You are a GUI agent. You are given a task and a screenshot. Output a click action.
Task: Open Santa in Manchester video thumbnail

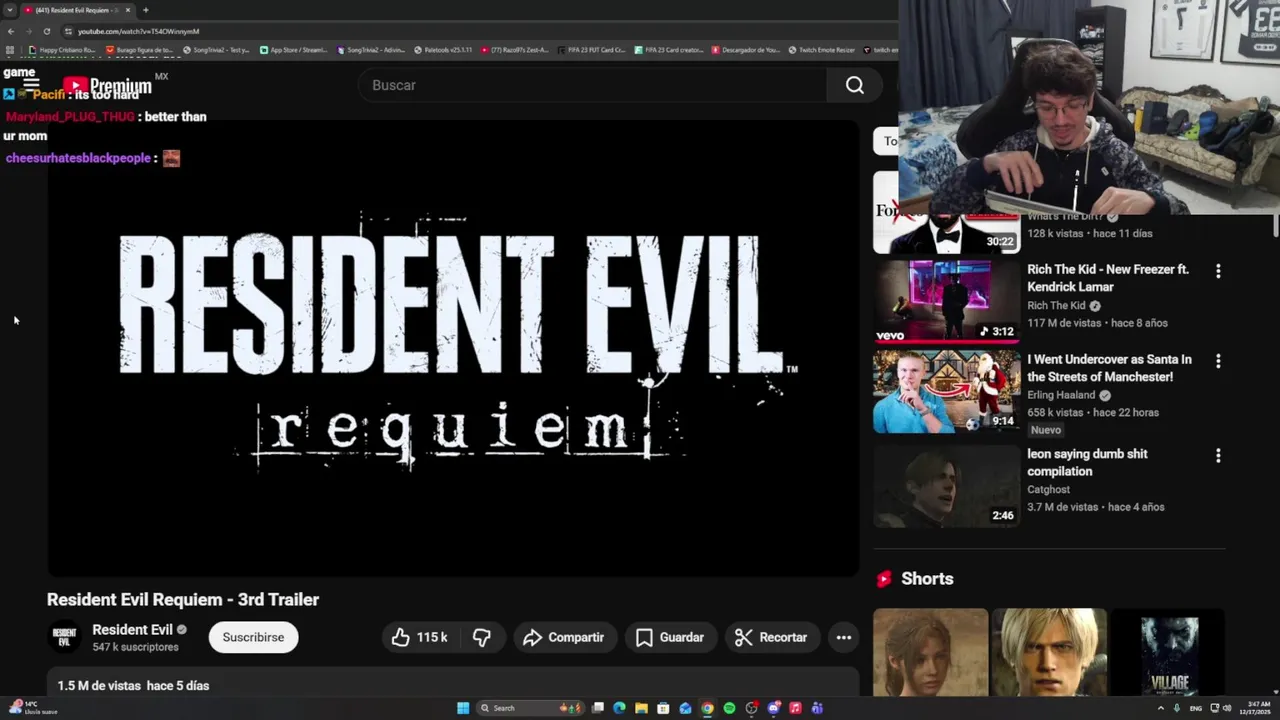[946, 391]
